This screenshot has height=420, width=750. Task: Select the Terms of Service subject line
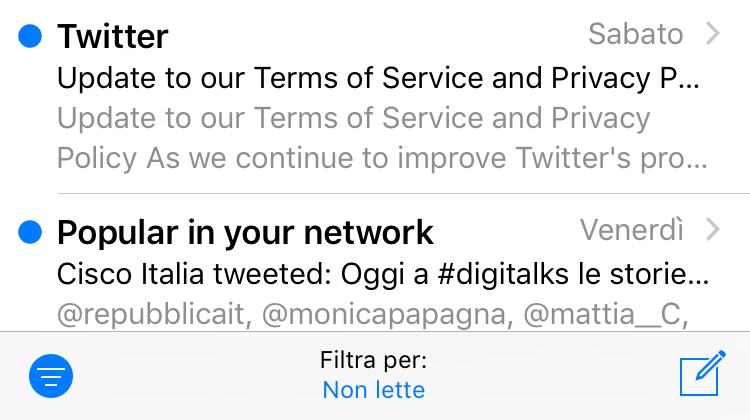click(x=370, y=77)
